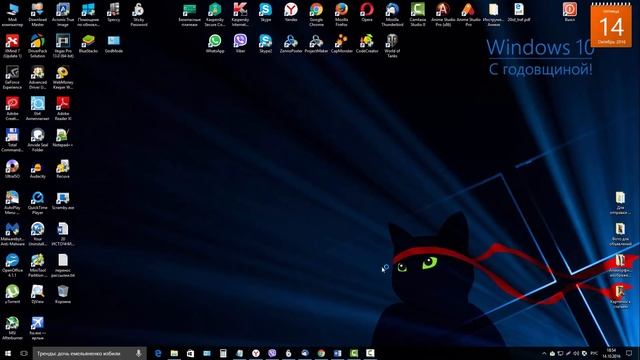Open Google Chrome from the taskbar

(321, 353)
